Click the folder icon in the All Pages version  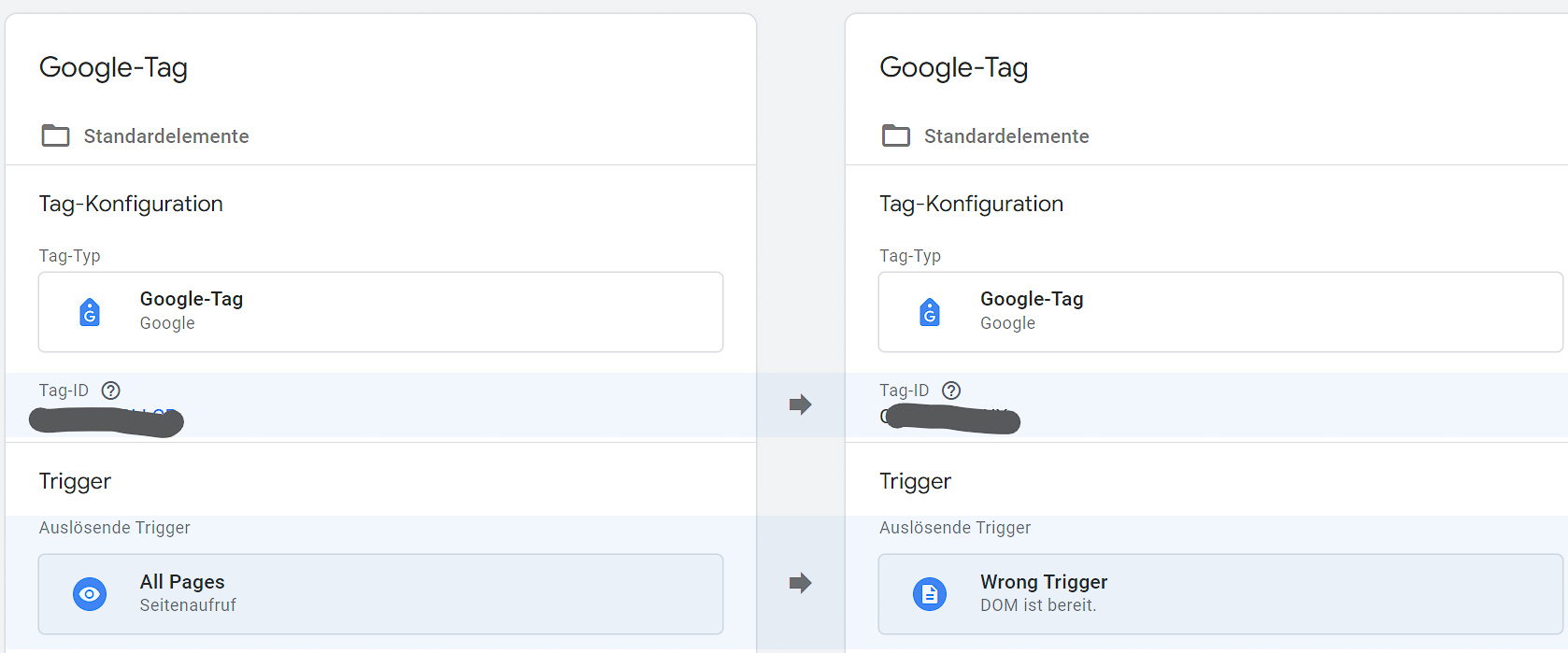coord(55,136)
